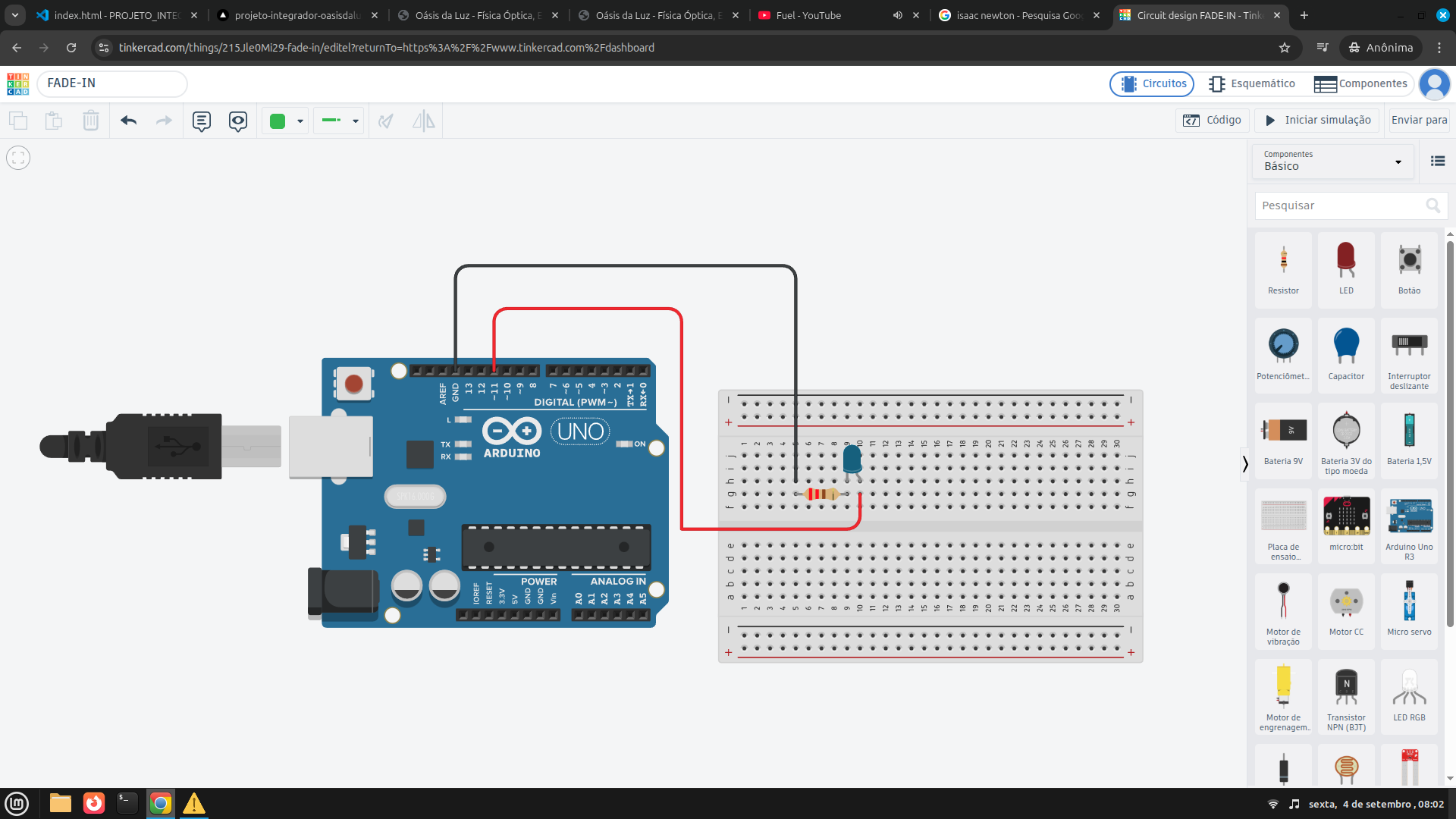The height and width of the screenshot is (819, 1456).
Task: Select the Botão component
Action: 1409,270
